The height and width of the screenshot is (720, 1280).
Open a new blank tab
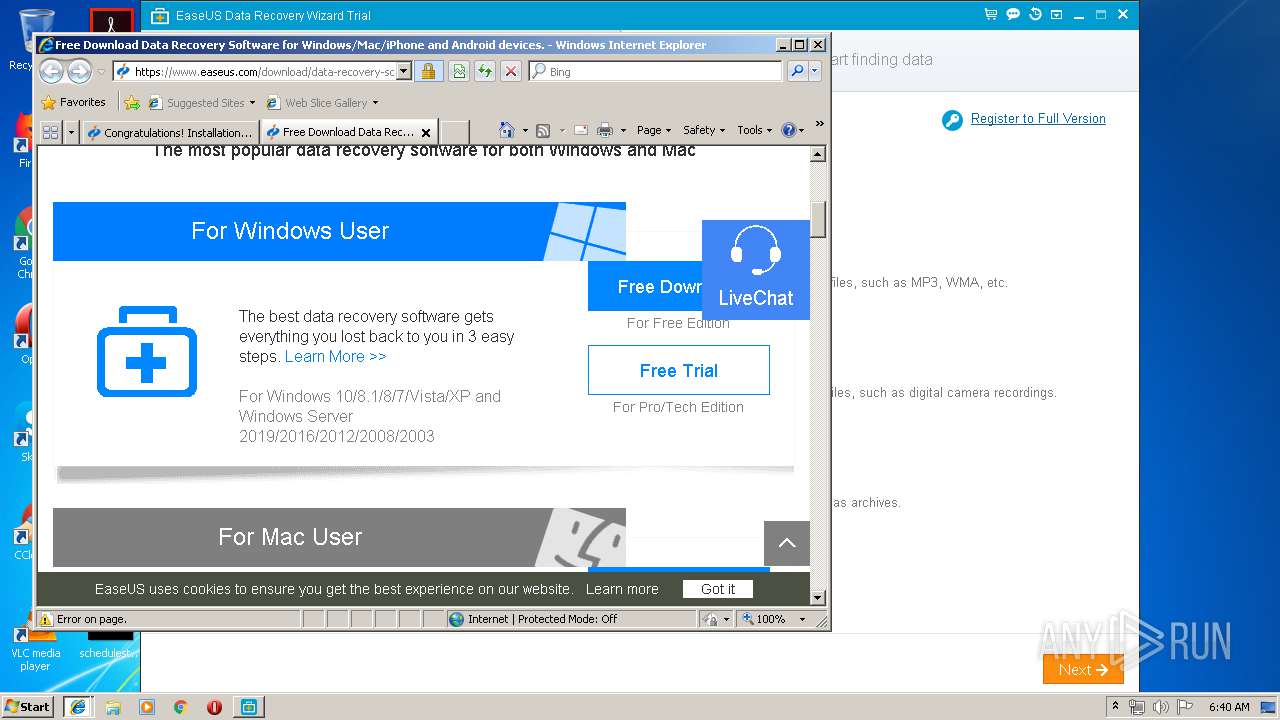(455, 132)
